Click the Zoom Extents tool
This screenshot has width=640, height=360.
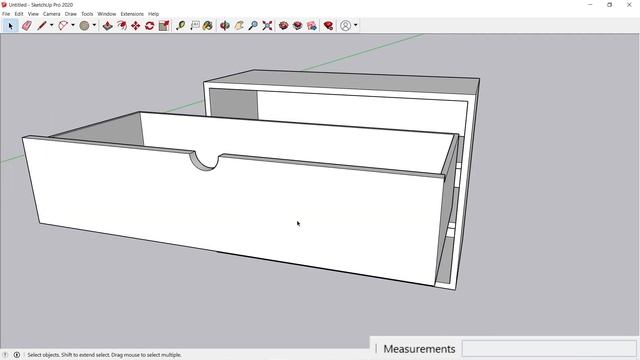[267, 26]
